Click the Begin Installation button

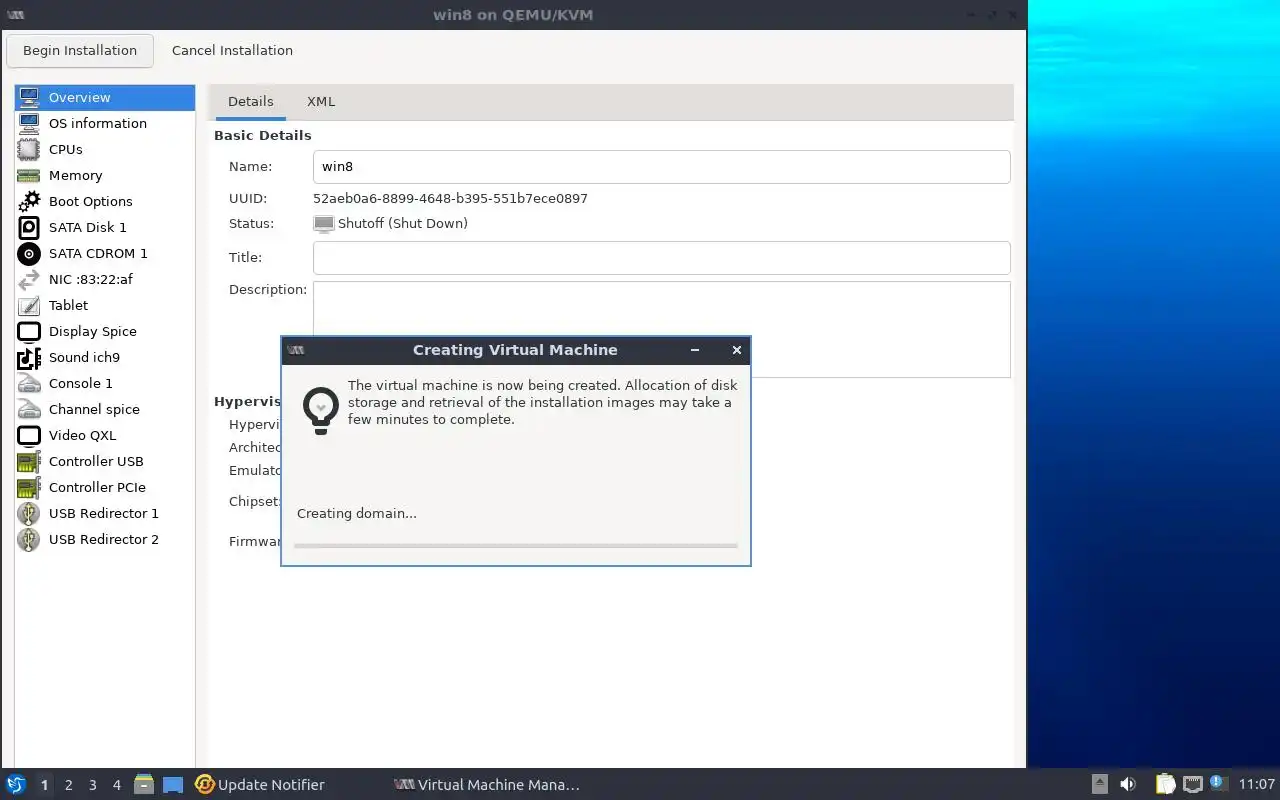pyautogui.click(x=80, y=50)
